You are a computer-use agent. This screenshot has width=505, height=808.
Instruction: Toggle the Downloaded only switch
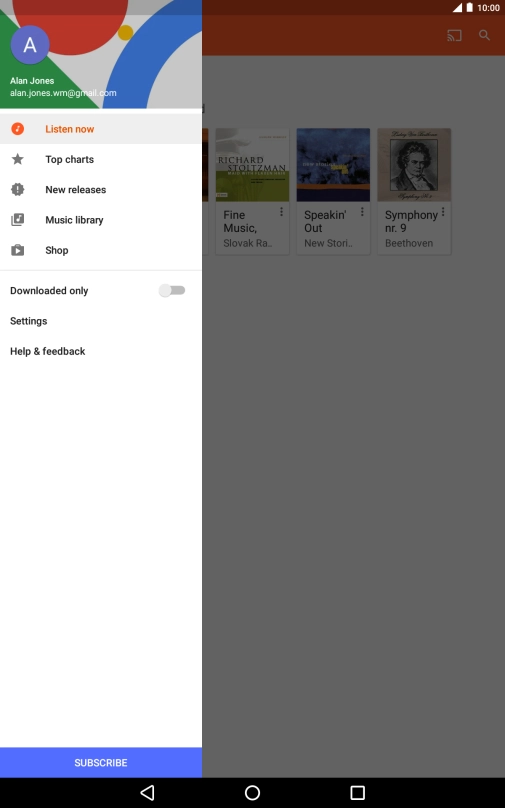coord(172,291)
